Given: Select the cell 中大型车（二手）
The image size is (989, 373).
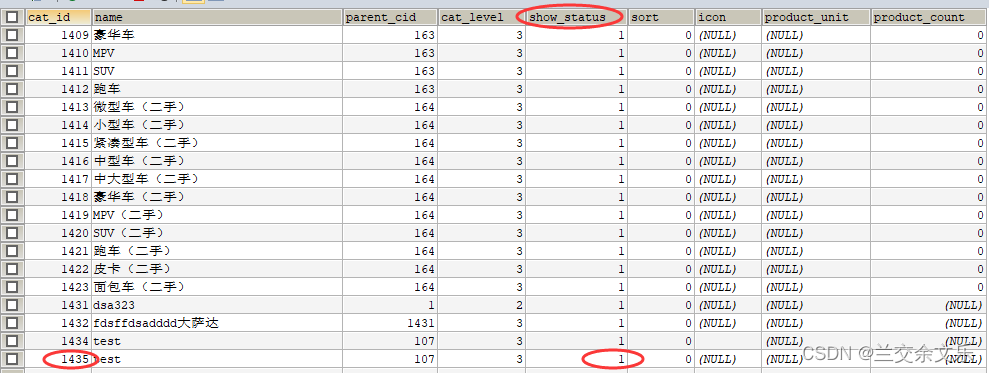Looking at the screenshot, I should 217,179.
